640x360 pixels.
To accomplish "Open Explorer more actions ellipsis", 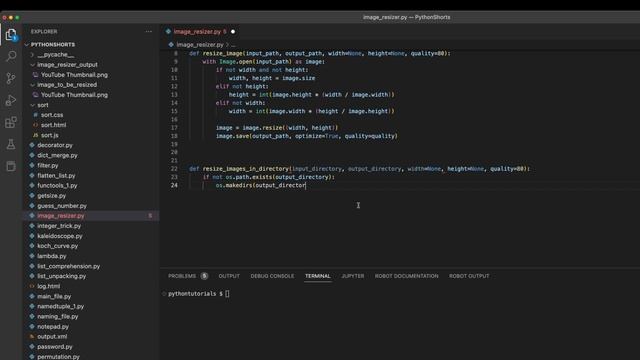I will click(149, 31).
